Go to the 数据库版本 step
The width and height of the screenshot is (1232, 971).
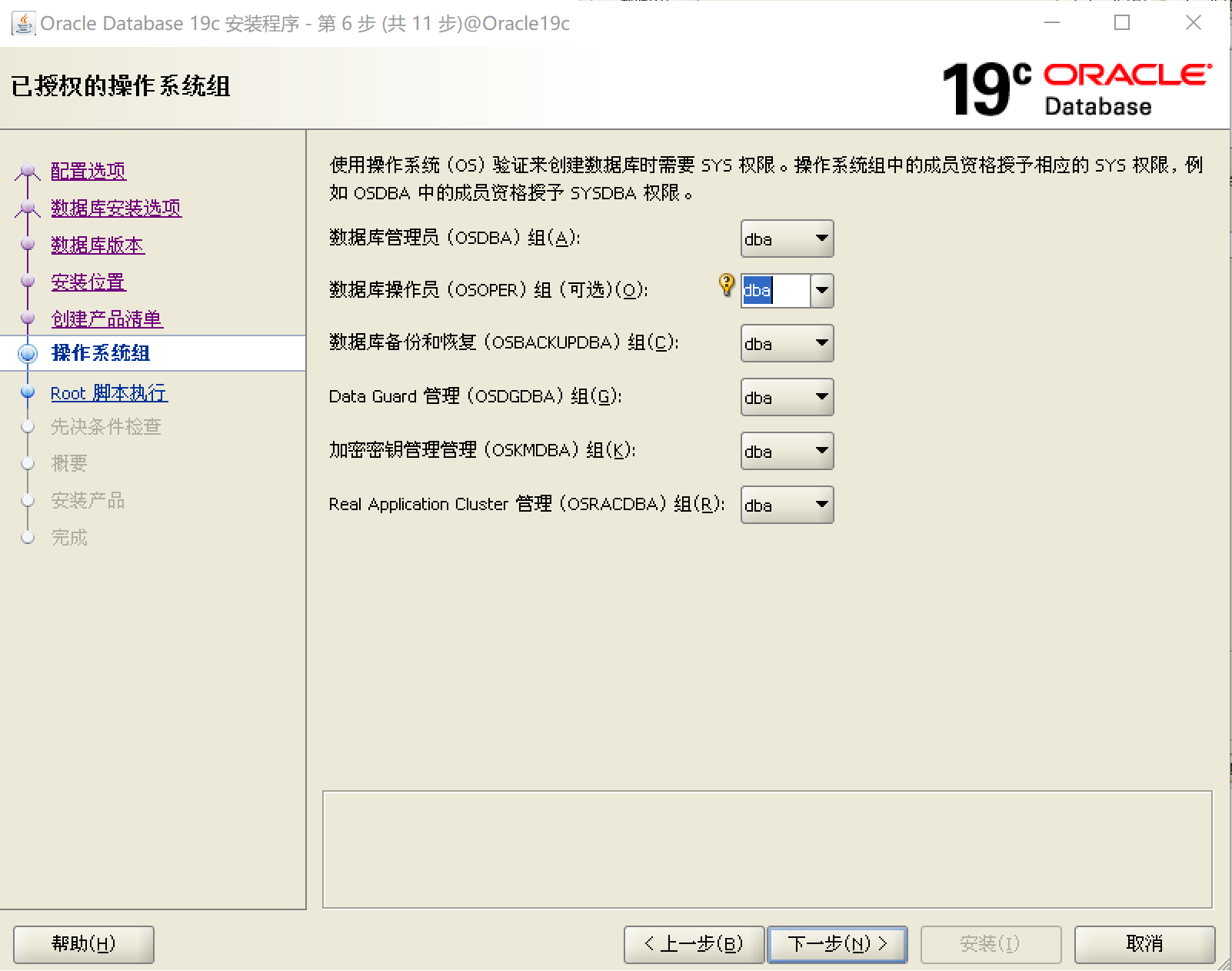pyautogui.click(x=98, y=245)
